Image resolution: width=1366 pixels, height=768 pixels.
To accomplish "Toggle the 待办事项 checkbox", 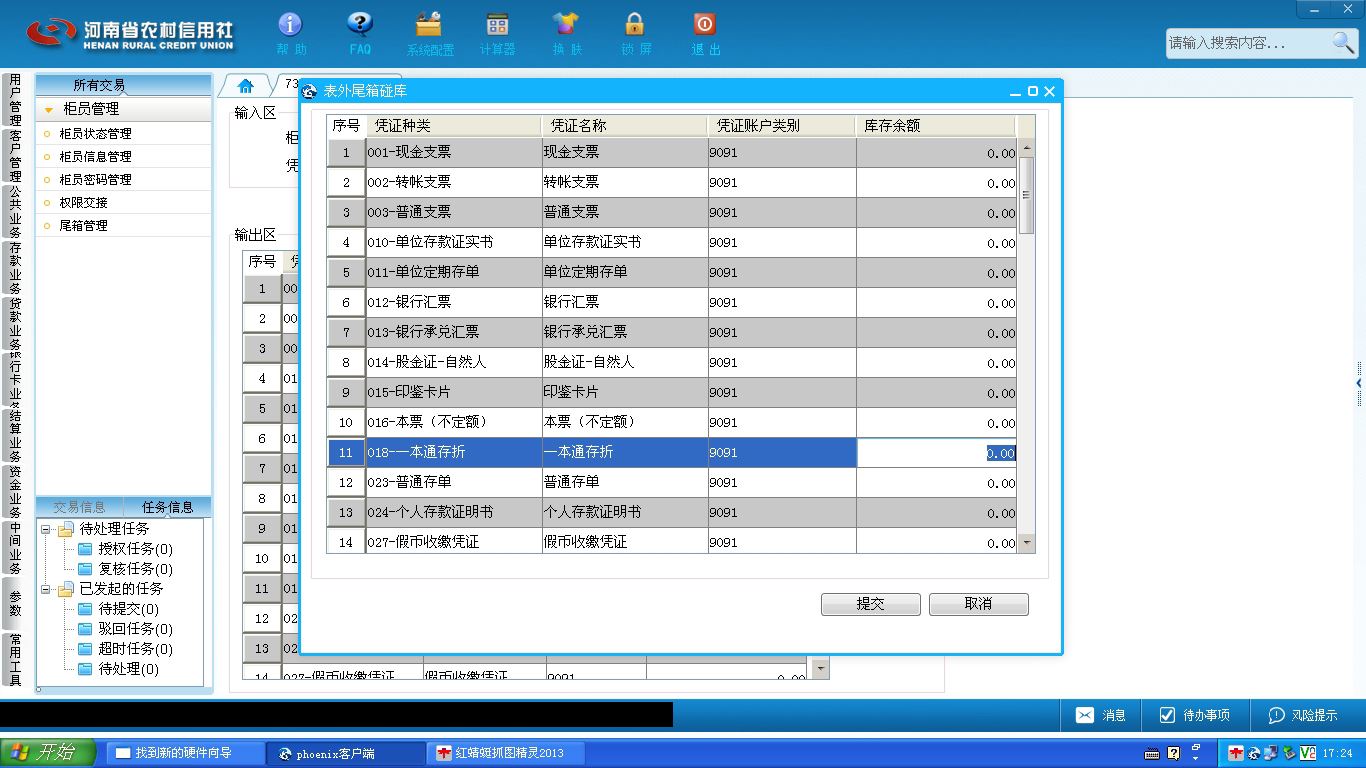I will click(x=1167, y=715).
